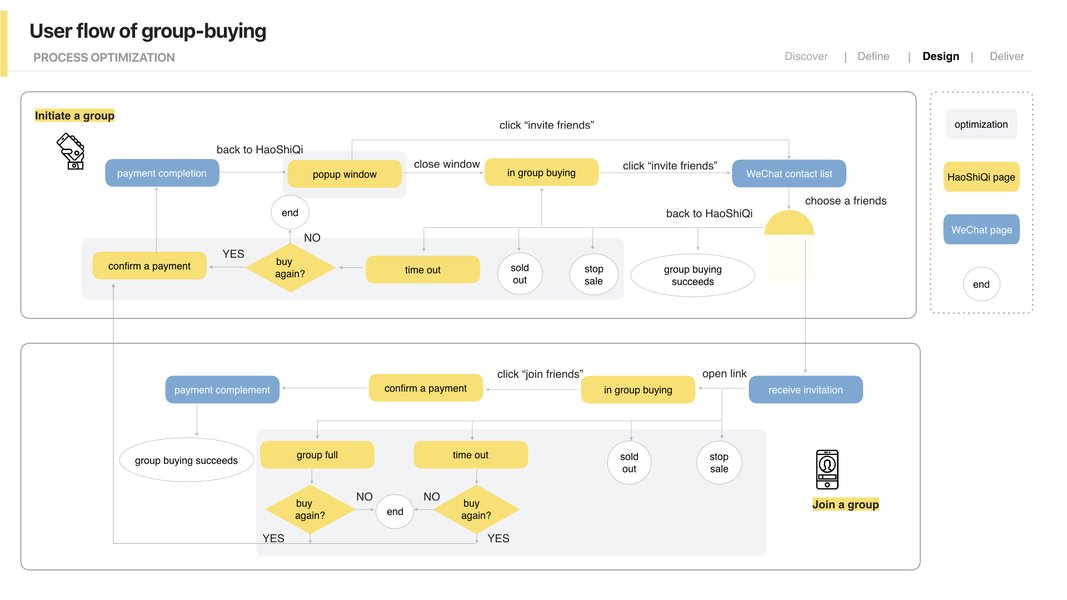This screenshot has width=1067, height=600.
Task: Click the sold out circle in Join section
Action: point(629,462)
